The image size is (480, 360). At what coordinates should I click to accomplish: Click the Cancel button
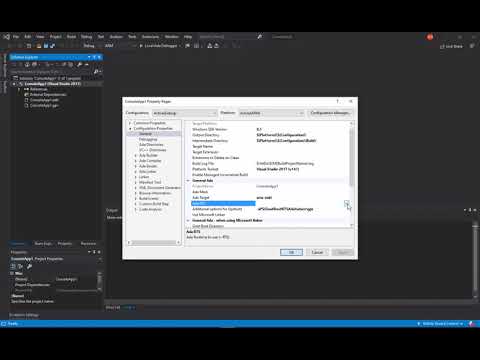(x=317, y=252)
